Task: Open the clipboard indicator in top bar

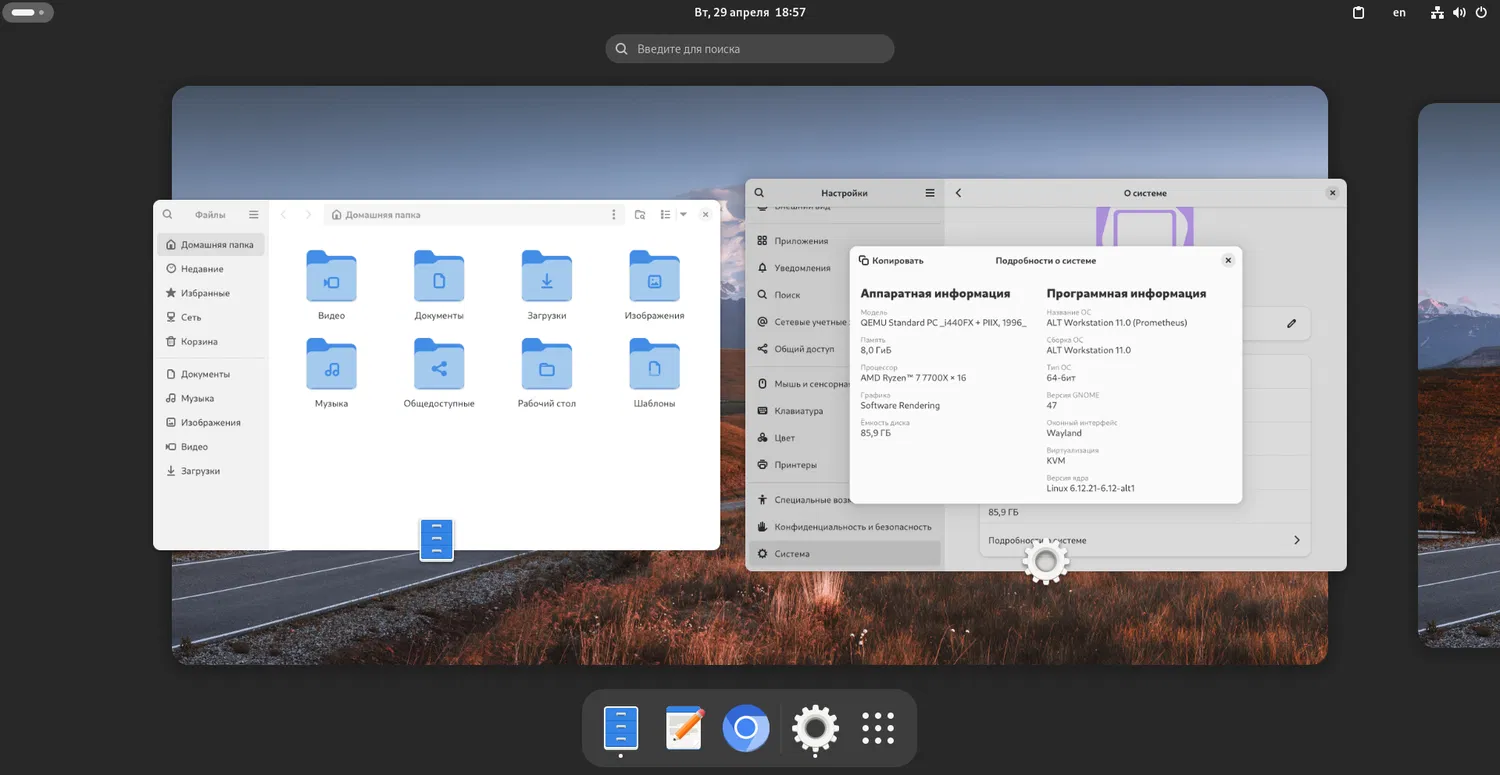Action: pyautogui.click(x=1358, y=13)
